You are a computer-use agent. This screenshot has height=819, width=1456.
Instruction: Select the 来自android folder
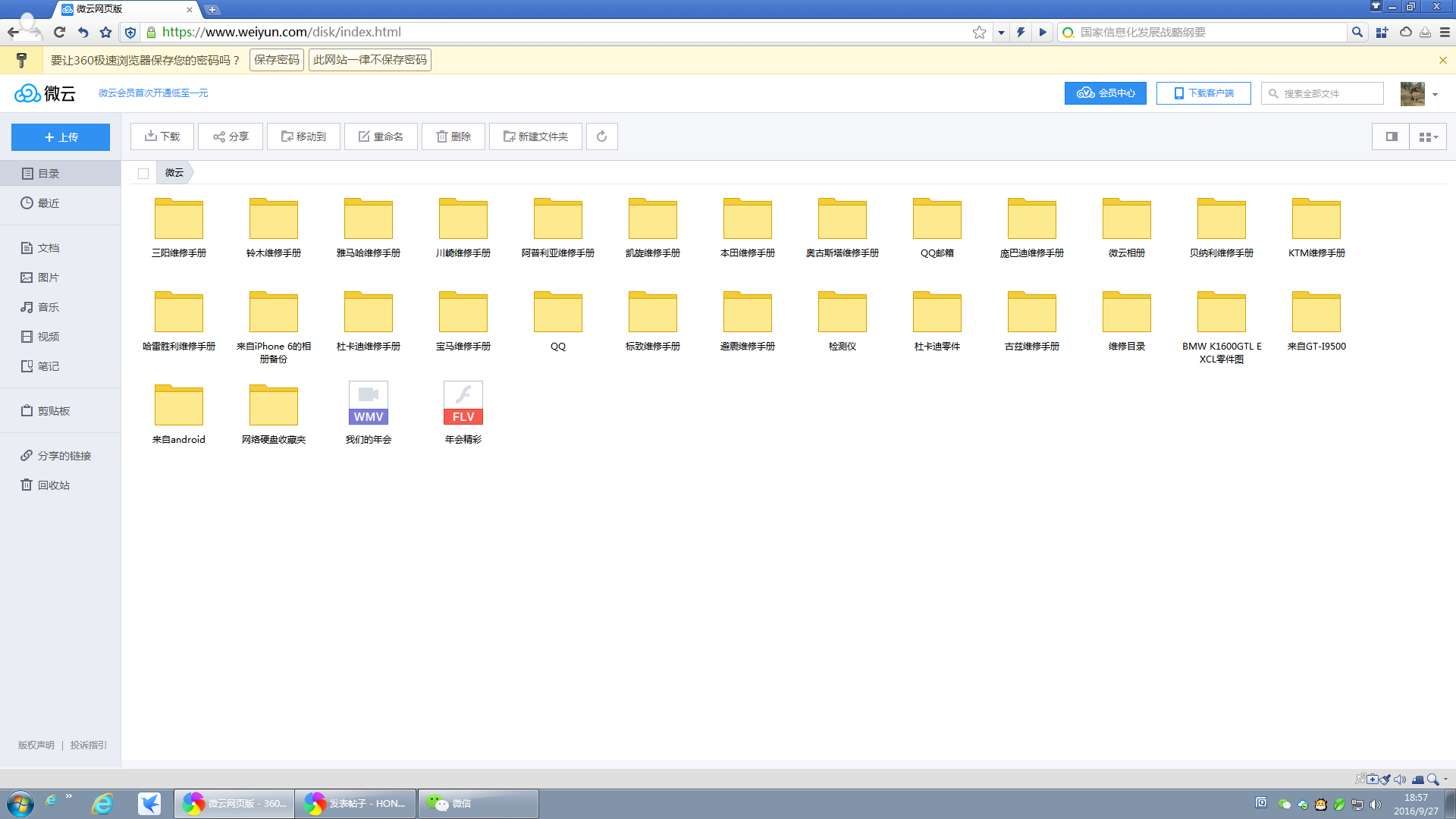(179, 414)
